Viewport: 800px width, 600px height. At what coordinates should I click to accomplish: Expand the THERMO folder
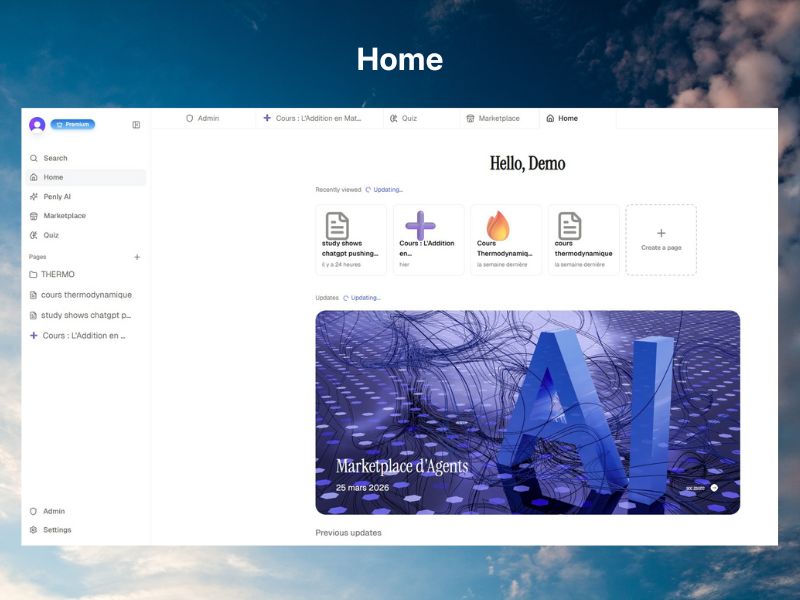57,274
